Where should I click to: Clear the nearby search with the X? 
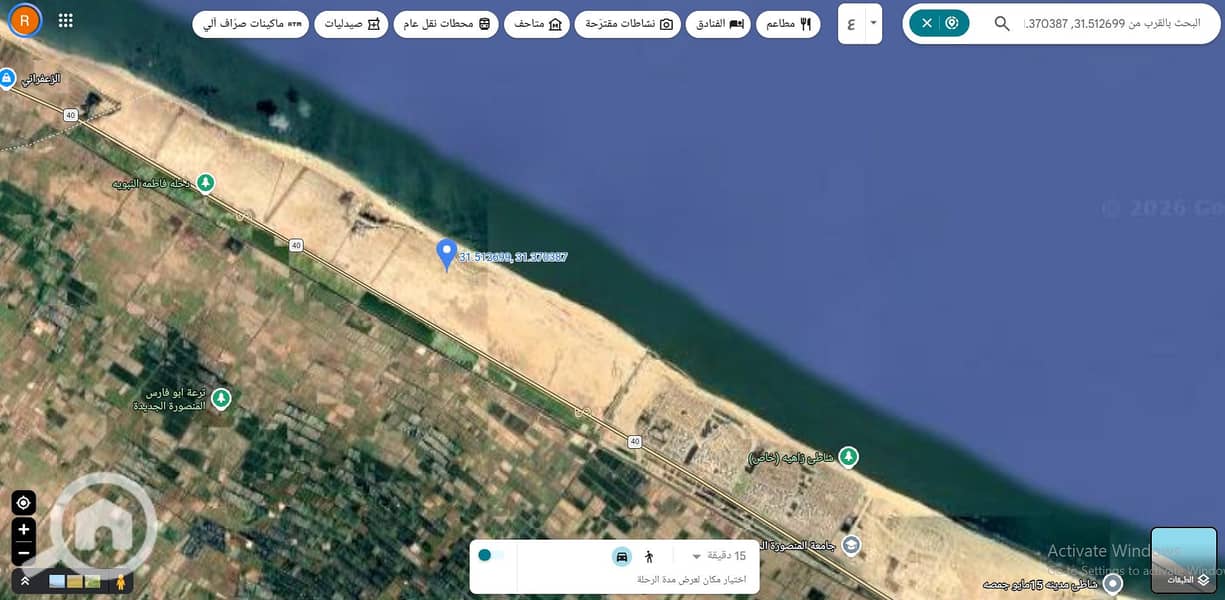[927, 23]
